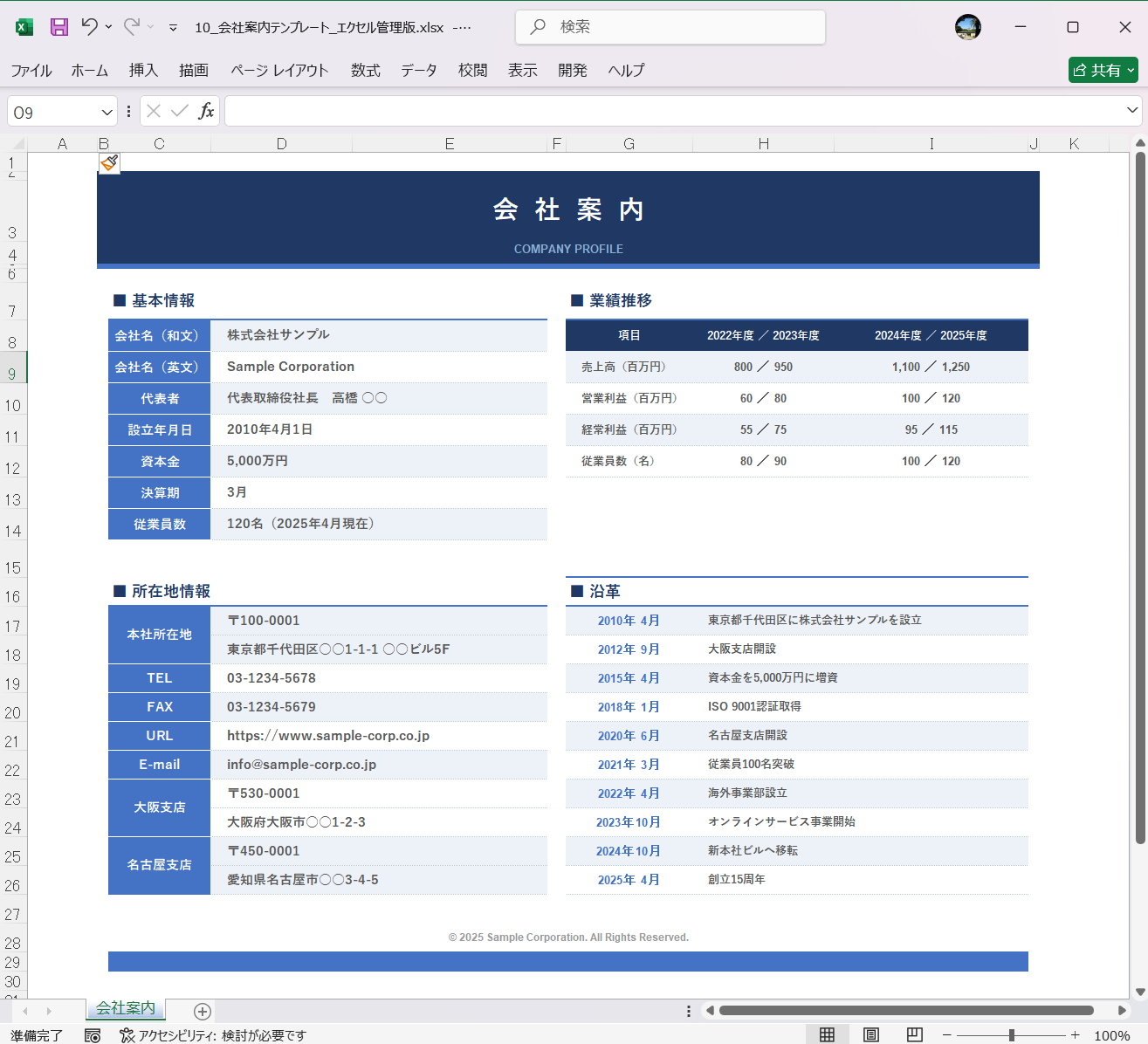Click the new sheet (+) button
This screenshot has height=1044, width=1148.
202,1011
